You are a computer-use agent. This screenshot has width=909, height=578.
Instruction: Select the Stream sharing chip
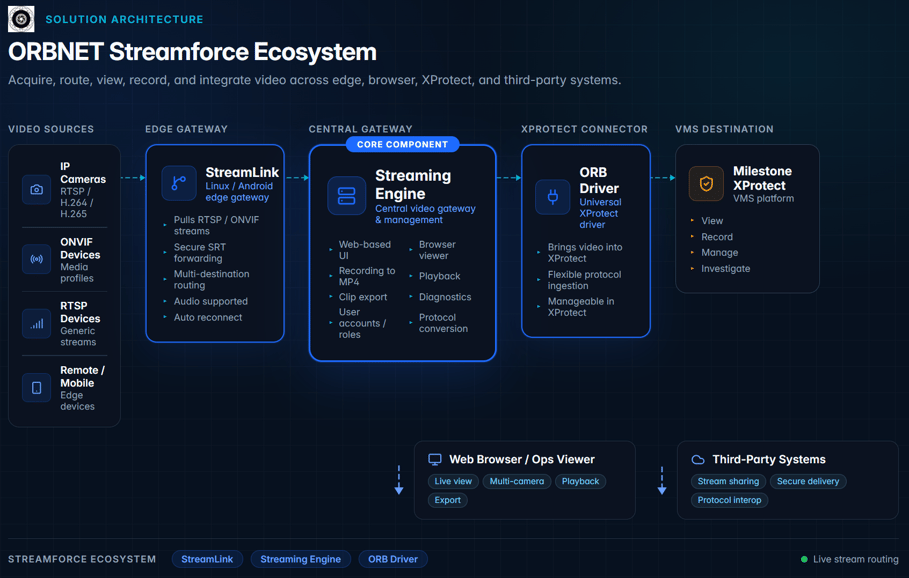[728, 481]
